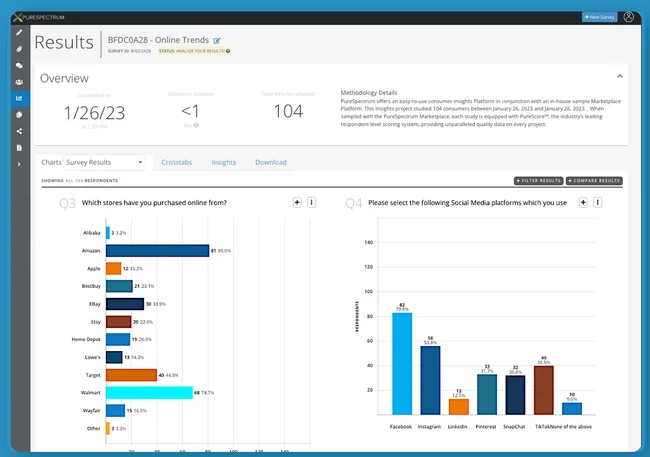Click the share icon in sidebar
Image resolution: width=650 pixels, height=457 pixels.
coord(19,131)
